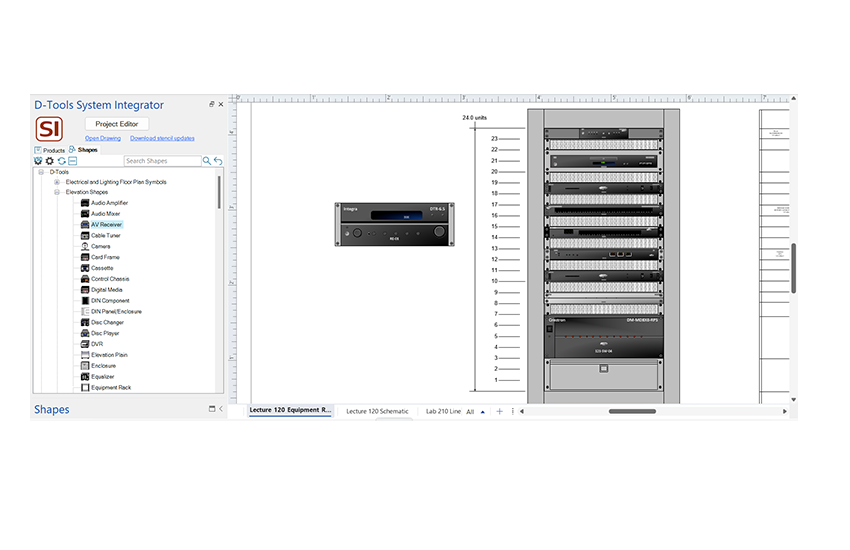This screenshot has width=850, height=550.
Task: Select the Equipment Rack shape icon
Action: 85,387
